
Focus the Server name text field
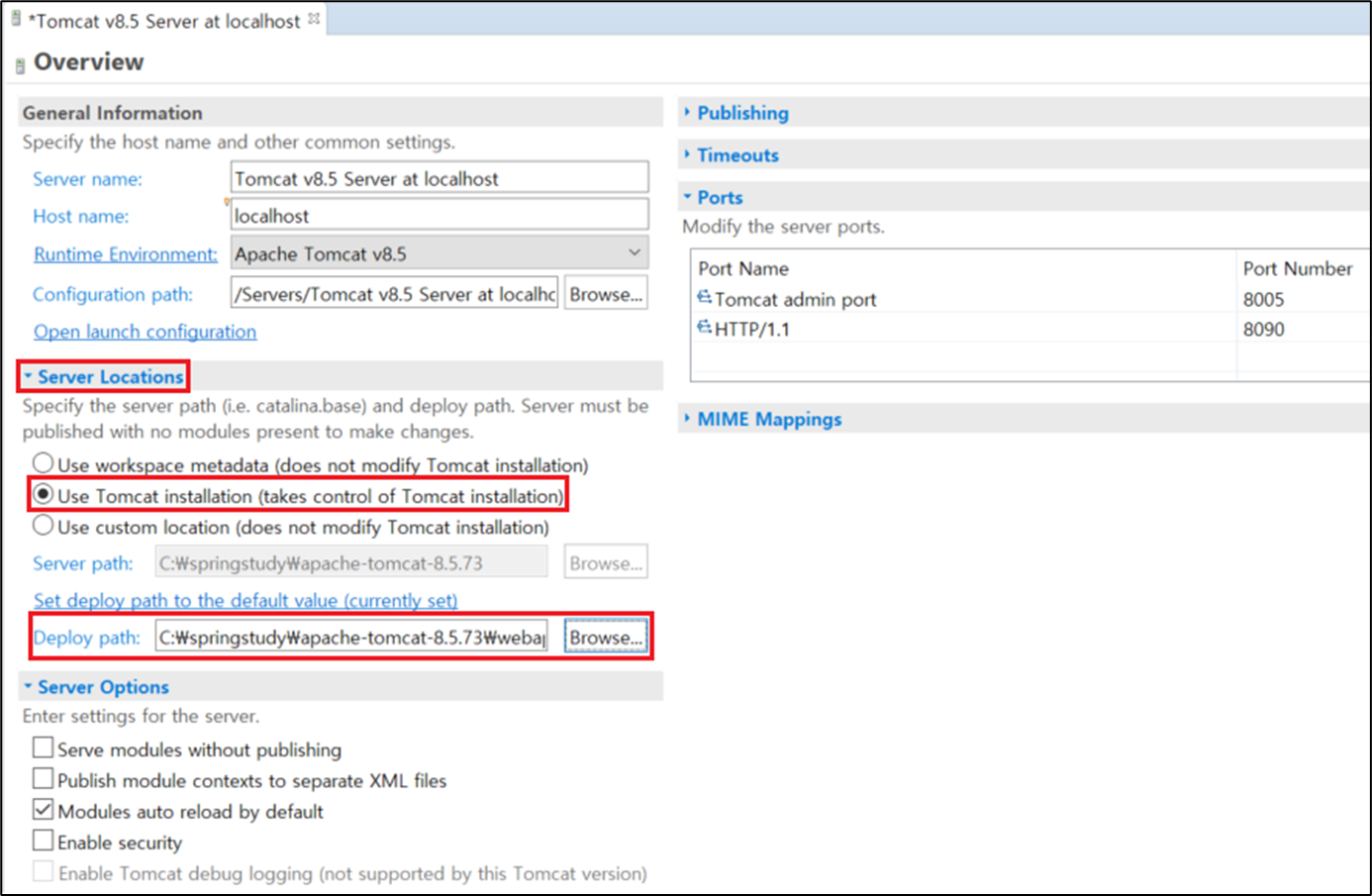(440, 178)
